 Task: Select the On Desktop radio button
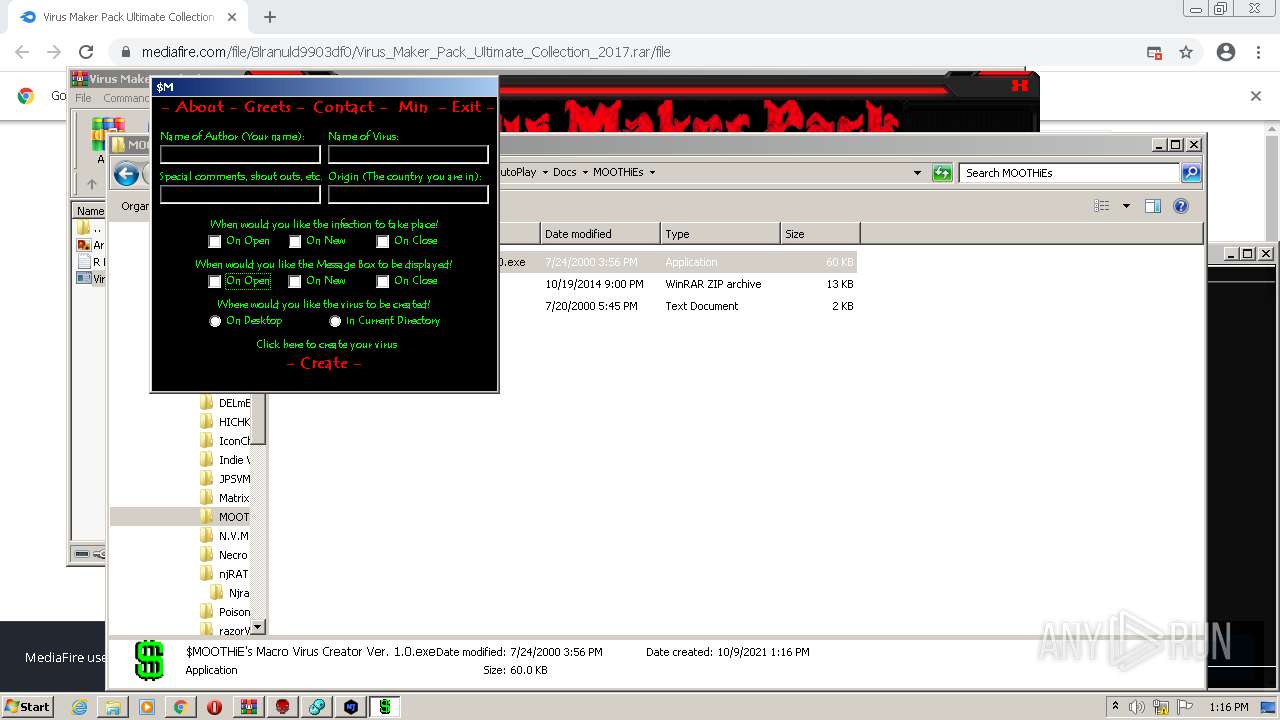click(x=215, y=321)
